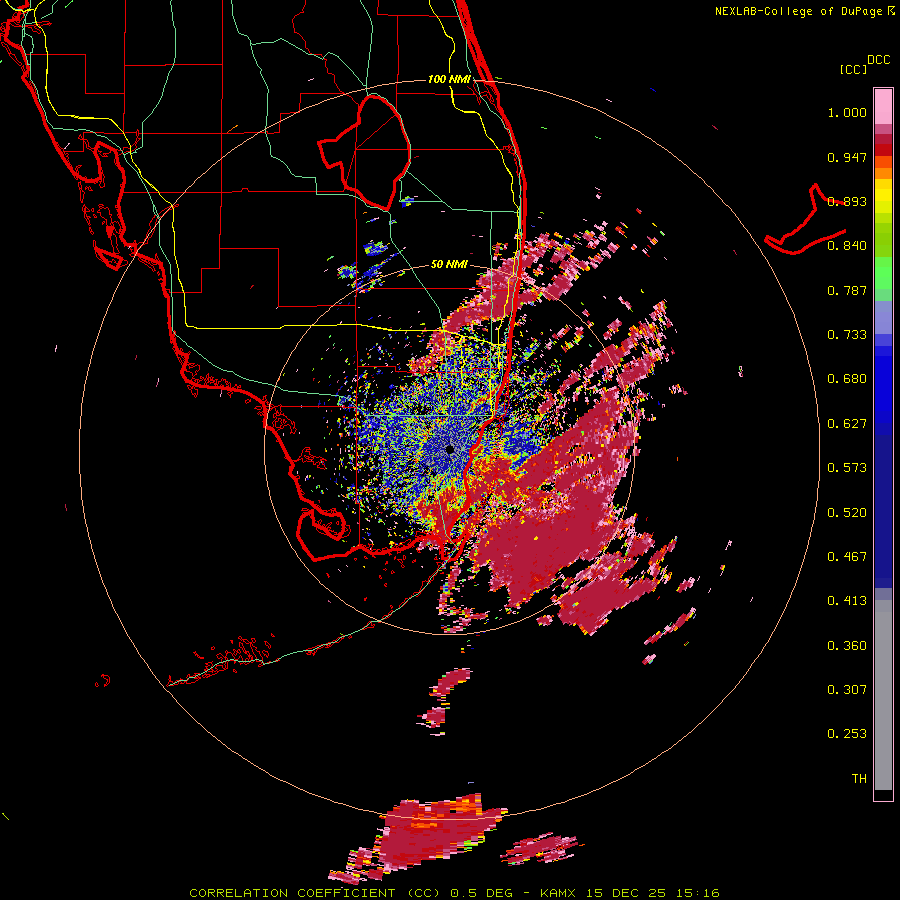This screenshot has width=900, height=900.
Task: Click the 100 NMI range ring label
Action: point(449,79)
